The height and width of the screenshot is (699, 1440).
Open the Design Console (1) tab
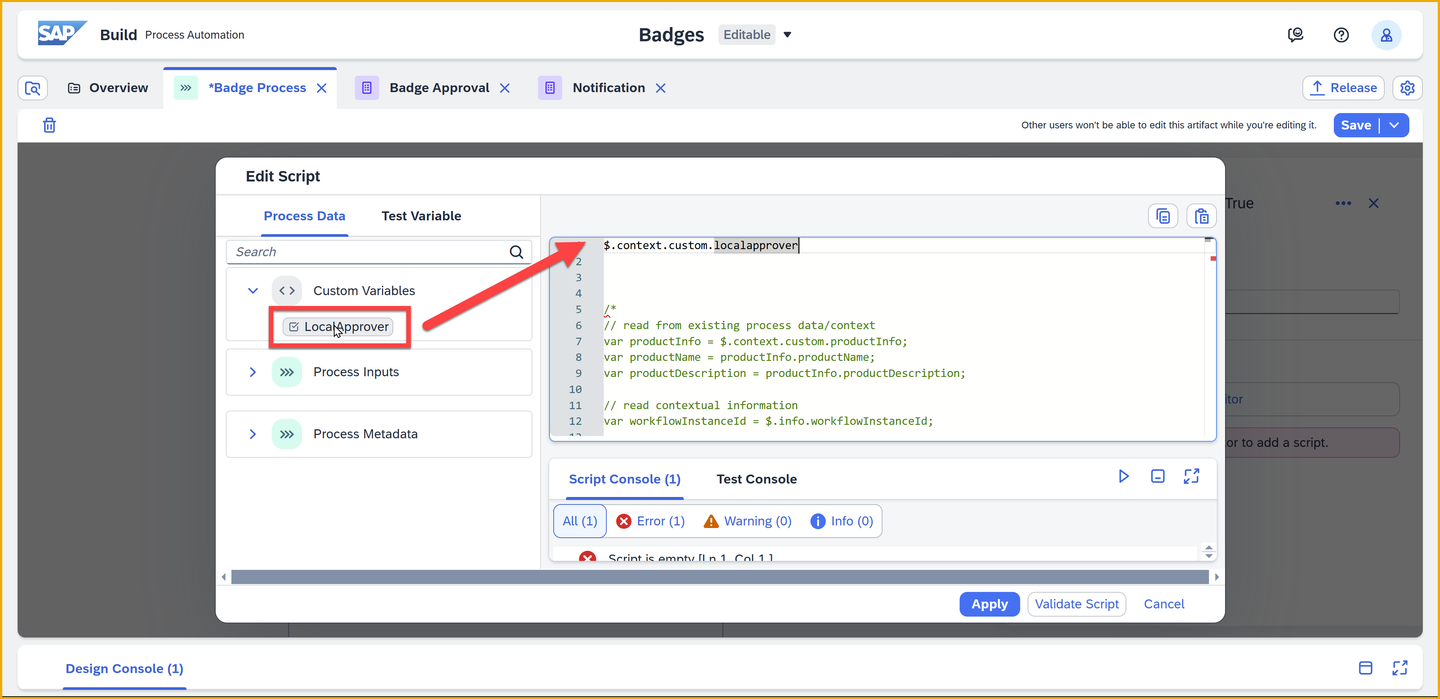124,669
